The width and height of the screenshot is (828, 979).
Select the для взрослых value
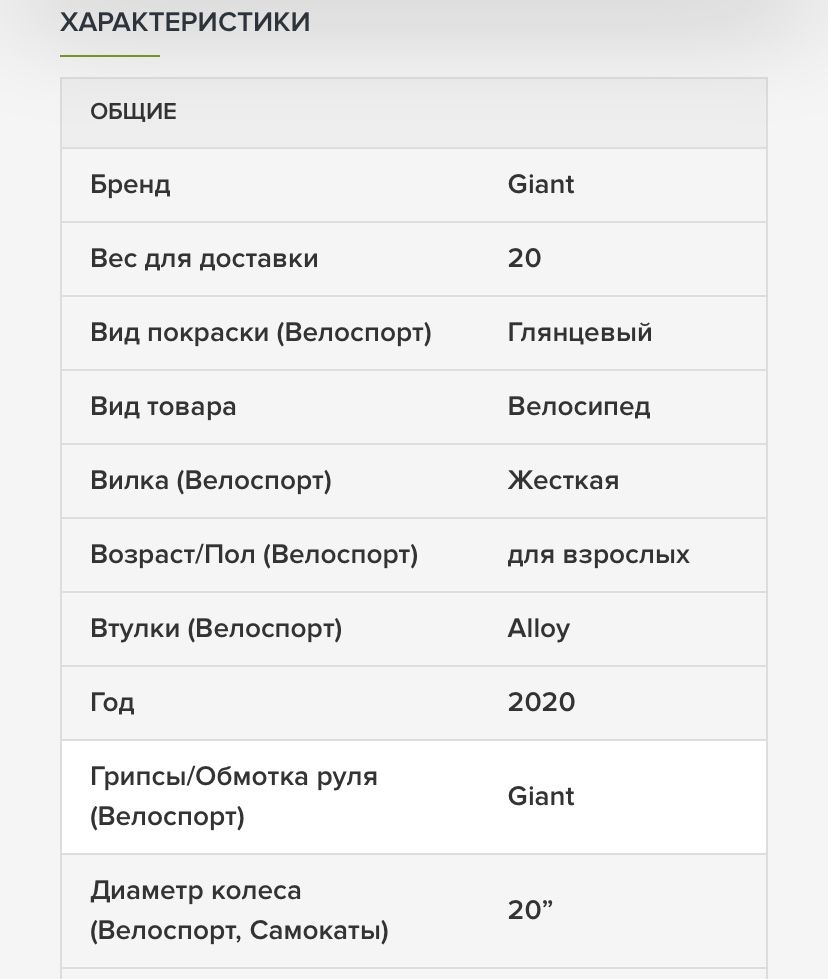pos(598,554)
